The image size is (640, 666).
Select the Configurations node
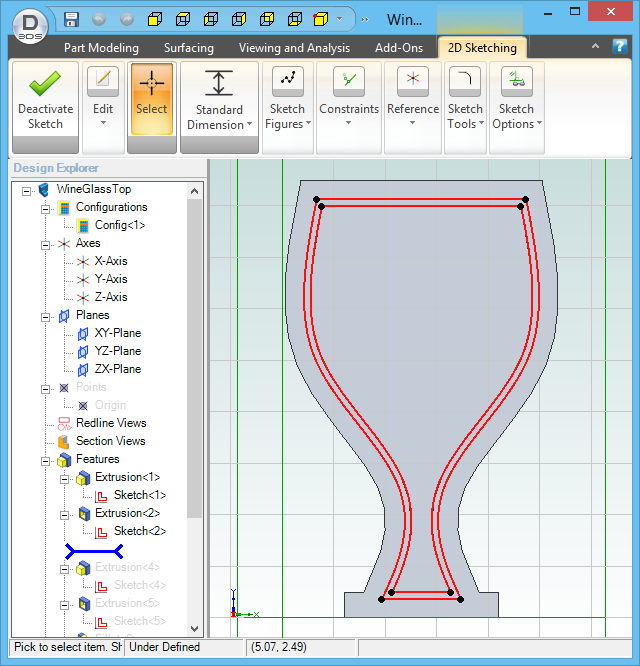coord(111,207)
